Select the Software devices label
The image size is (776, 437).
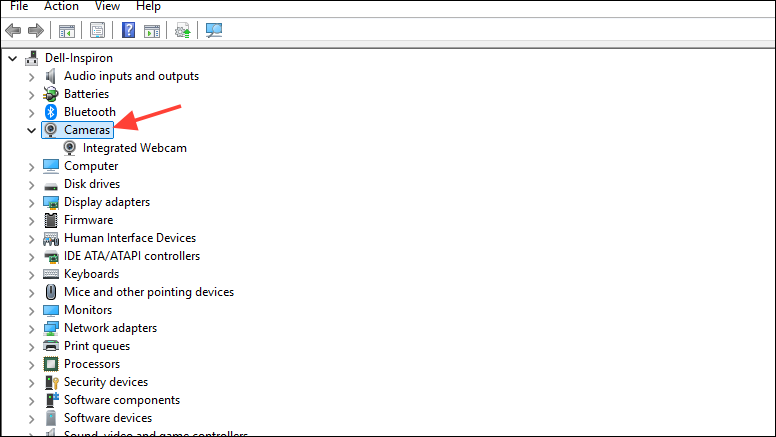click(108, 418)
